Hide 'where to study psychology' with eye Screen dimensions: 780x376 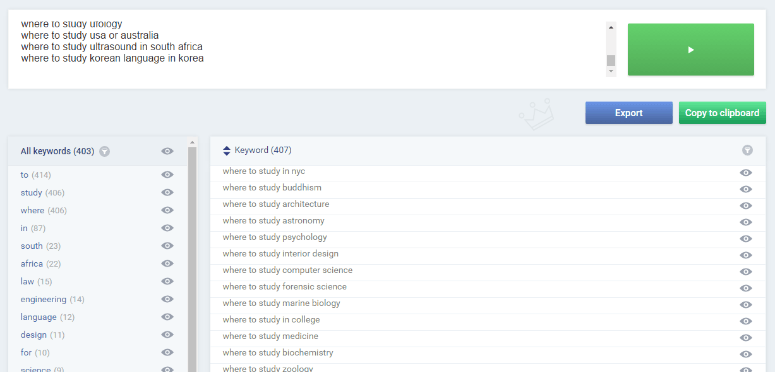click(x=746, y=239)
